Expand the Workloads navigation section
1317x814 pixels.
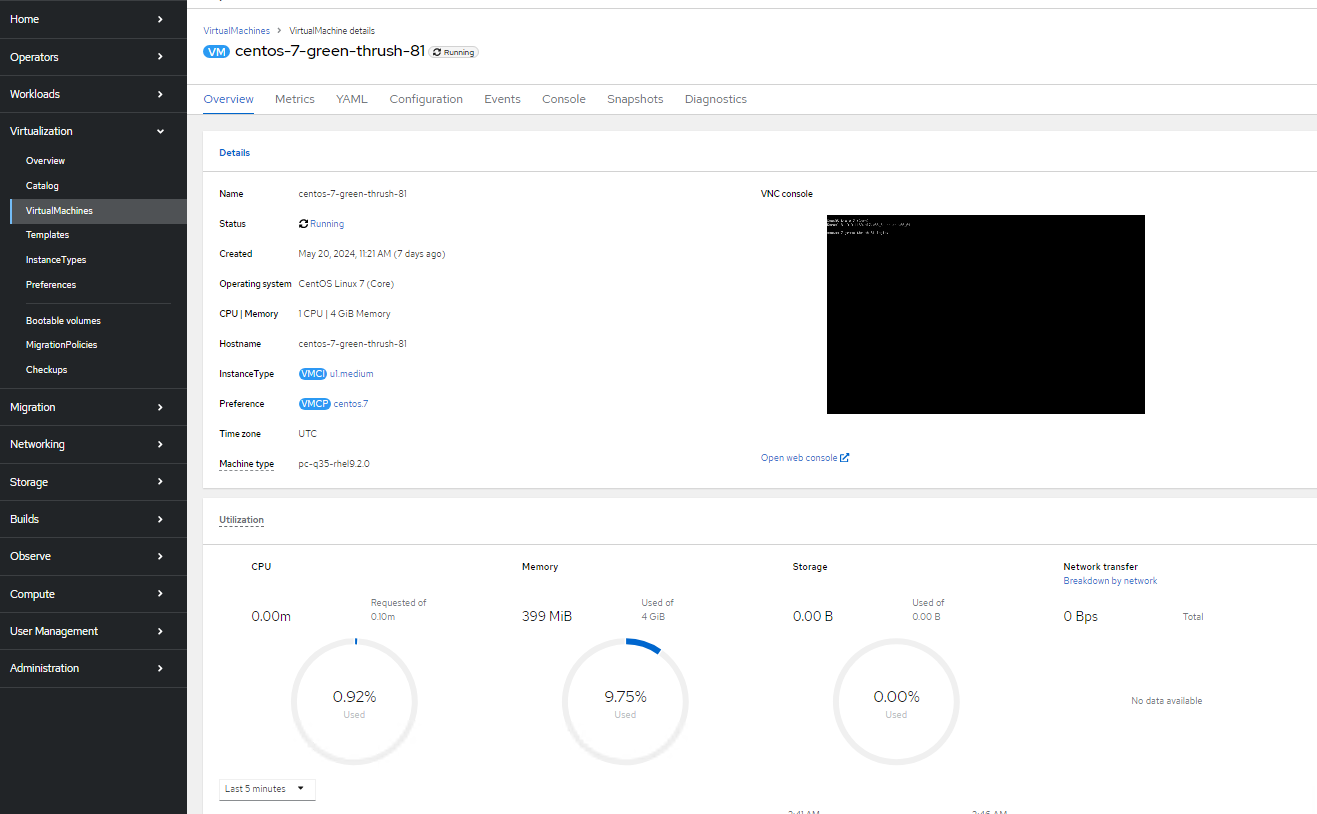point(93,94)
